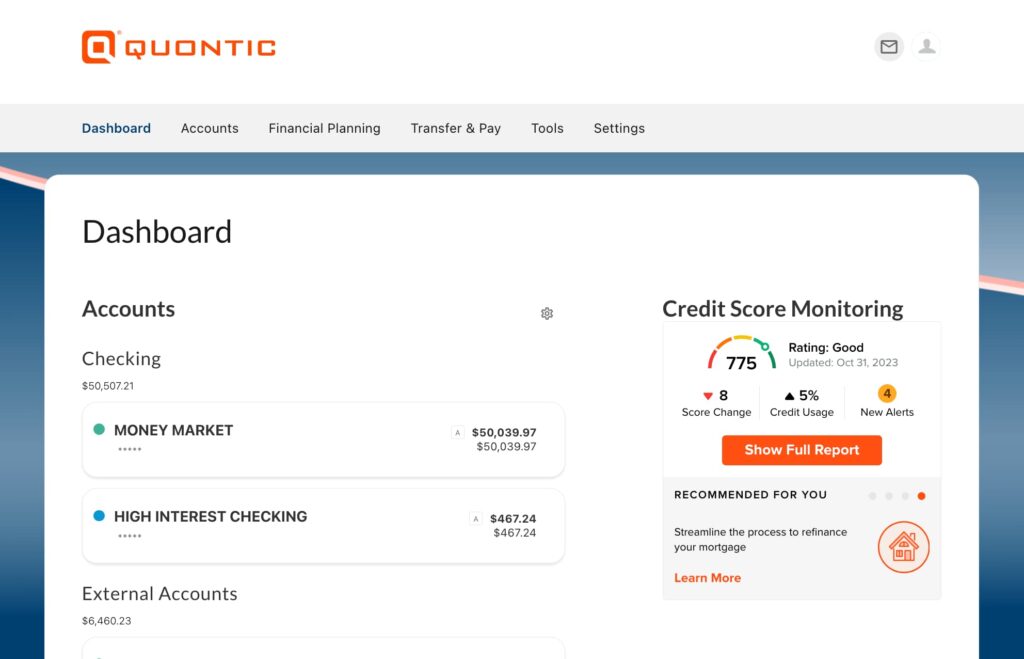Select the second recommendation carousel dot
The height and width of the screenshot is (659, 1024).
(x=889, y=496)
